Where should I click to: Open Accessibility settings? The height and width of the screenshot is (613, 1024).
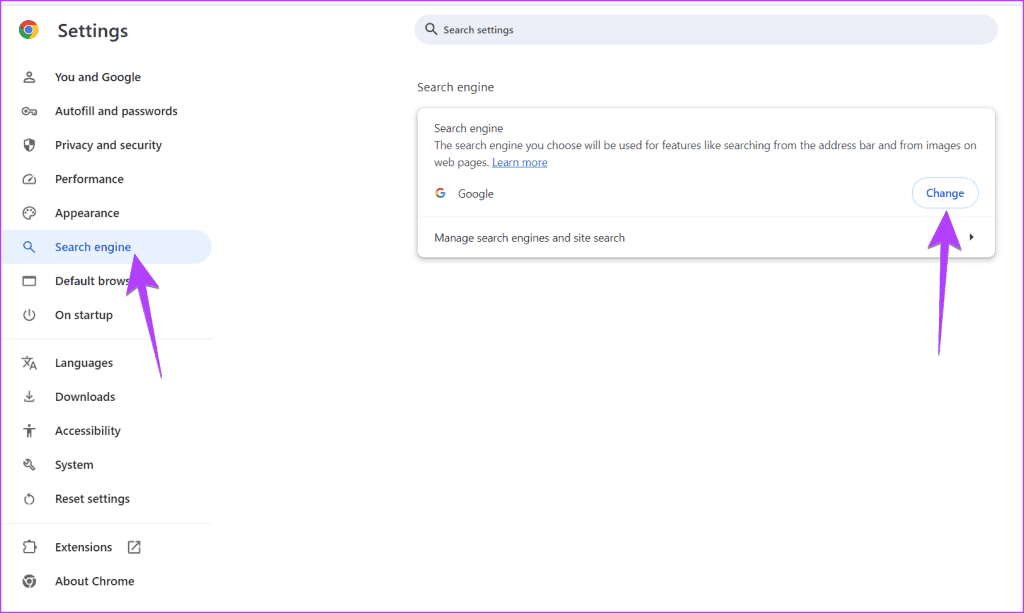point(88,430)
